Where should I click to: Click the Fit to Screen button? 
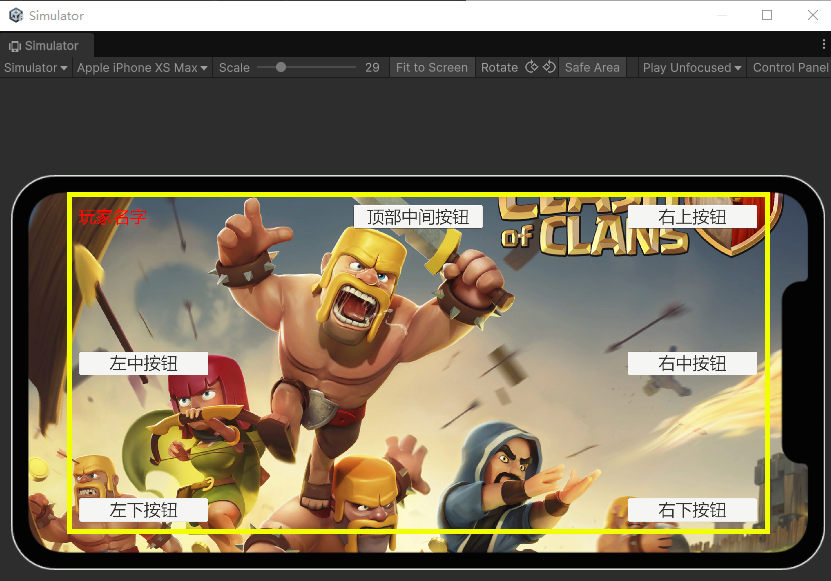tap(432, 68)
